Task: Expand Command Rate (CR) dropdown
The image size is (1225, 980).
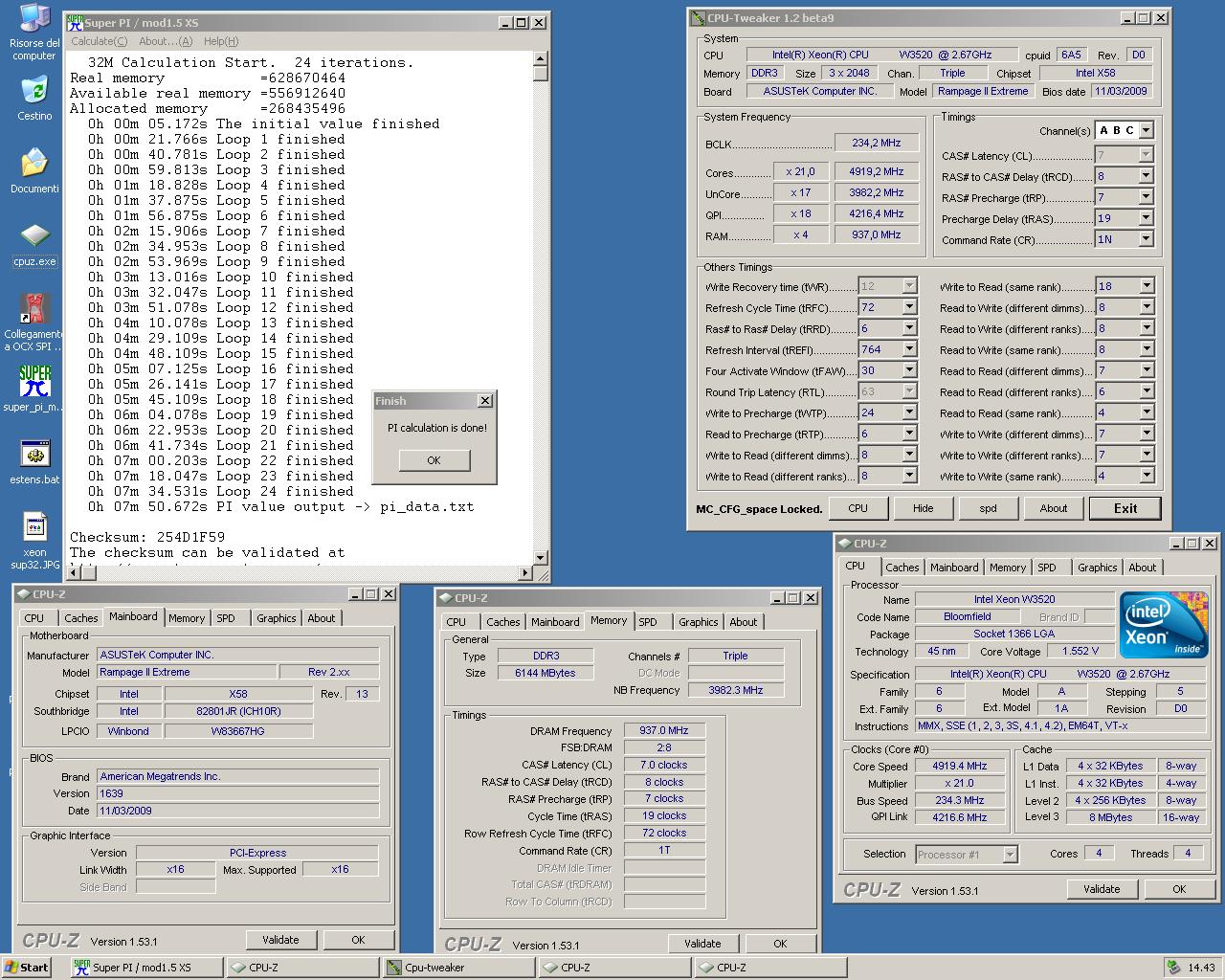Action: tap(1146, 239)
